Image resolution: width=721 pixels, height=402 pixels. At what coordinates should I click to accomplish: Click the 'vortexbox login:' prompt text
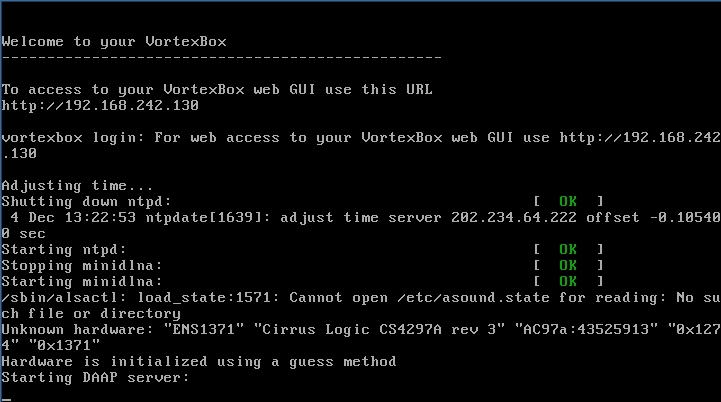coord(74,138)
